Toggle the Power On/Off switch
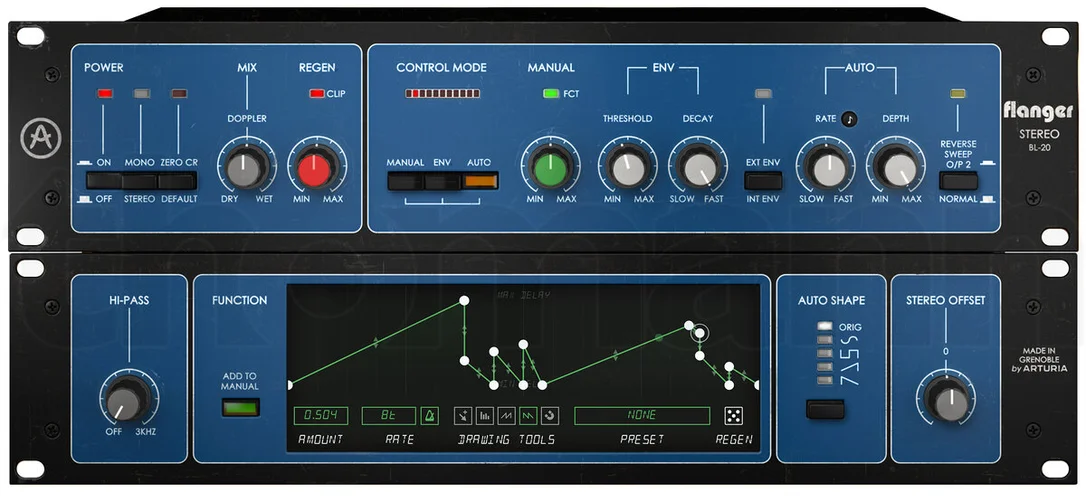The width and height of the screenshot is (1086, 502). [x=104, y=181]
